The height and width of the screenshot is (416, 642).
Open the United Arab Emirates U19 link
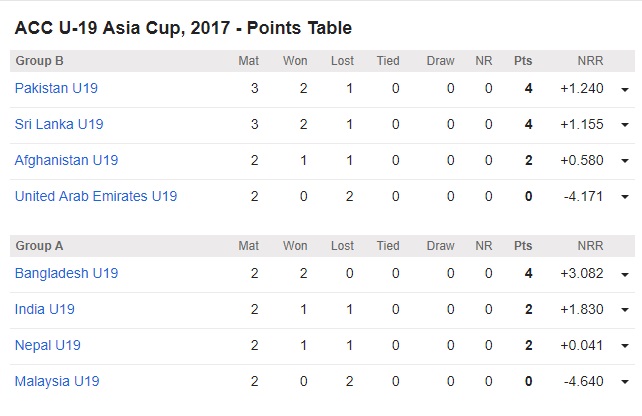click(x=96, y=197)
